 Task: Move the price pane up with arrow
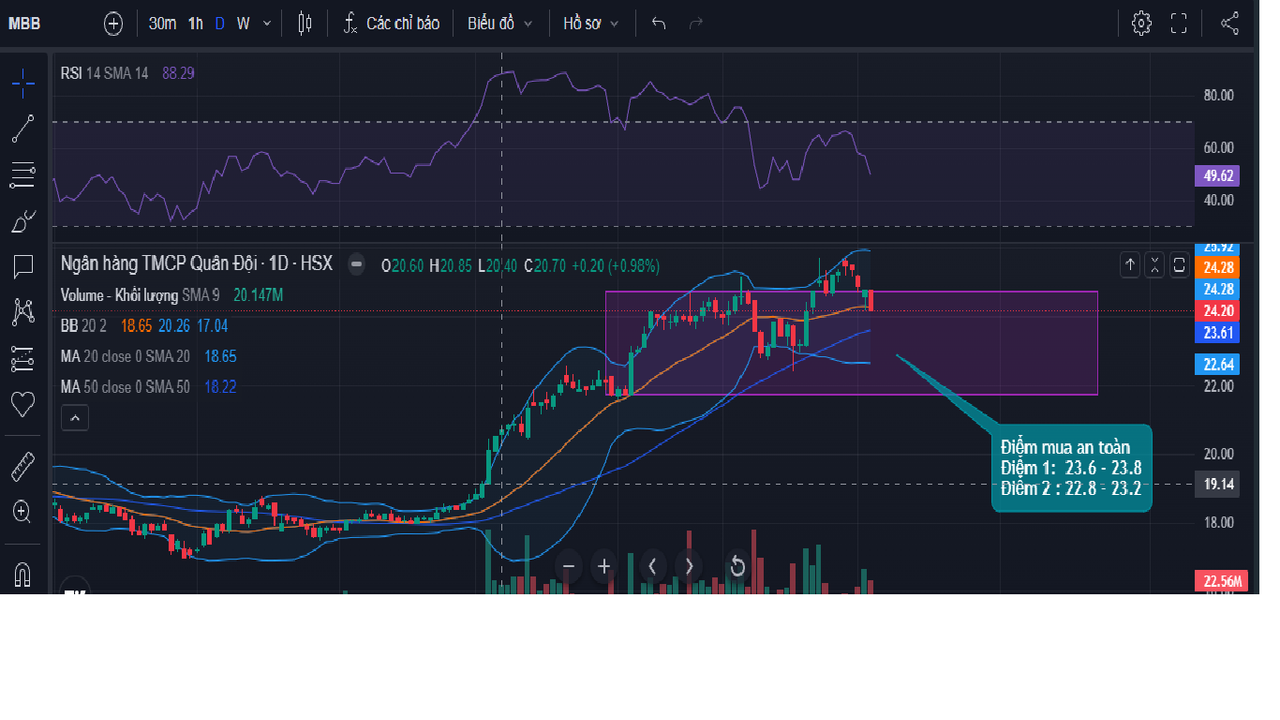pyautogui.click(x=1130, y=265)
